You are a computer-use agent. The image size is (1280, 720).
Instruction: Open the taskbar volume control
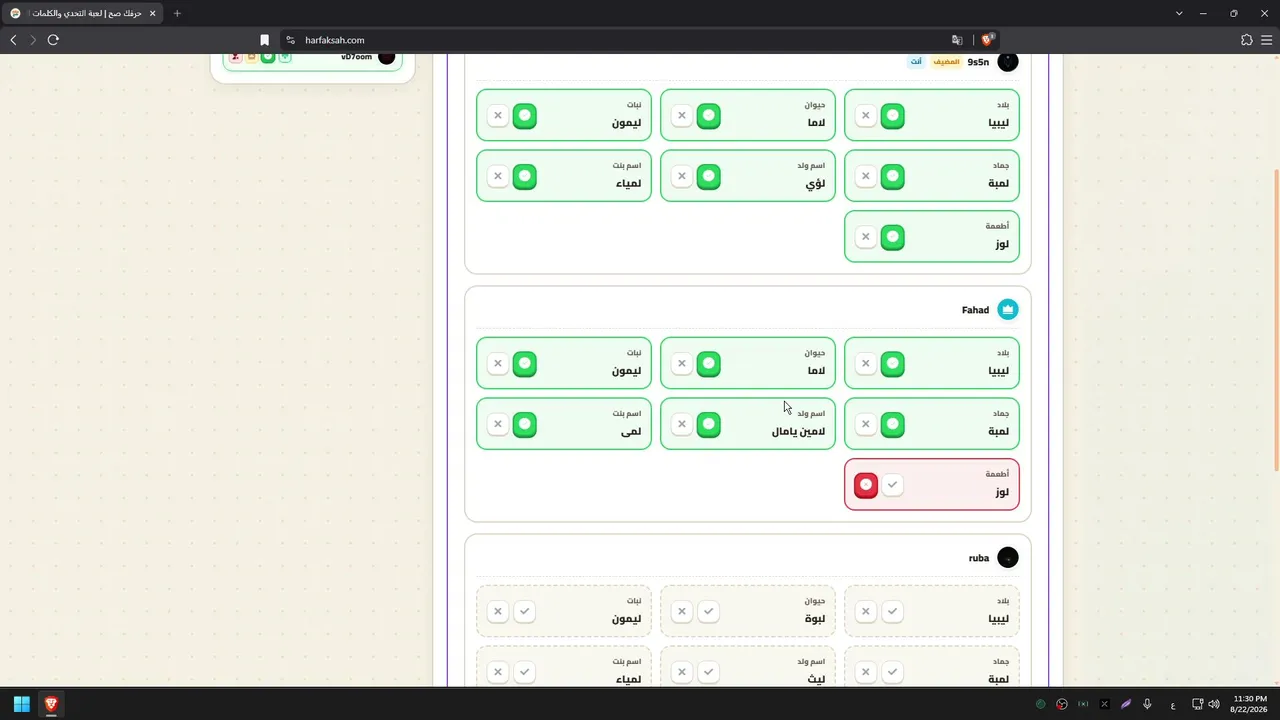coord(1214,704)
